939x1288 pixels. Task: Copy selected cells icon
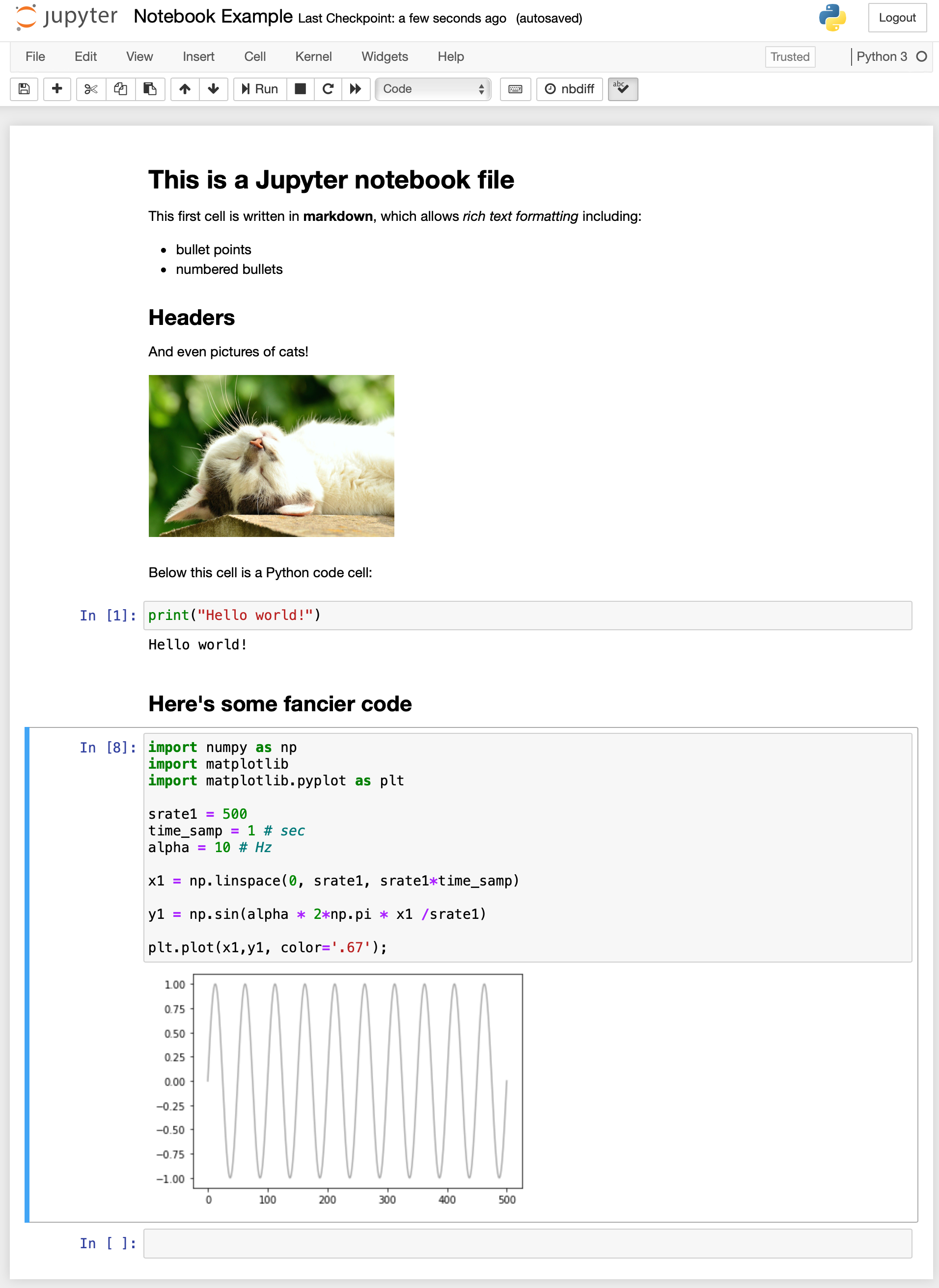click(120, 89)
